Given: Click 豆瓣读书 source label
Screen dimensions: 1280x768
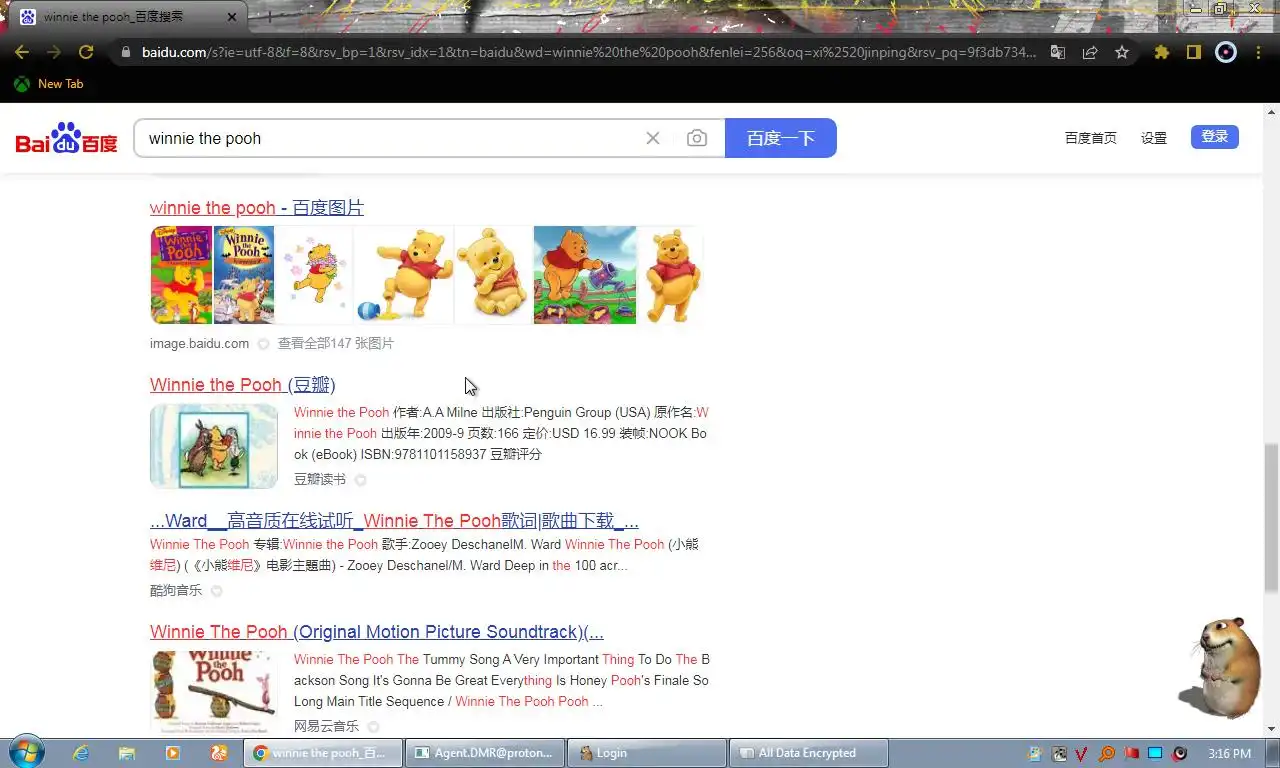Looking at the screenshot, I should point(320,480).
